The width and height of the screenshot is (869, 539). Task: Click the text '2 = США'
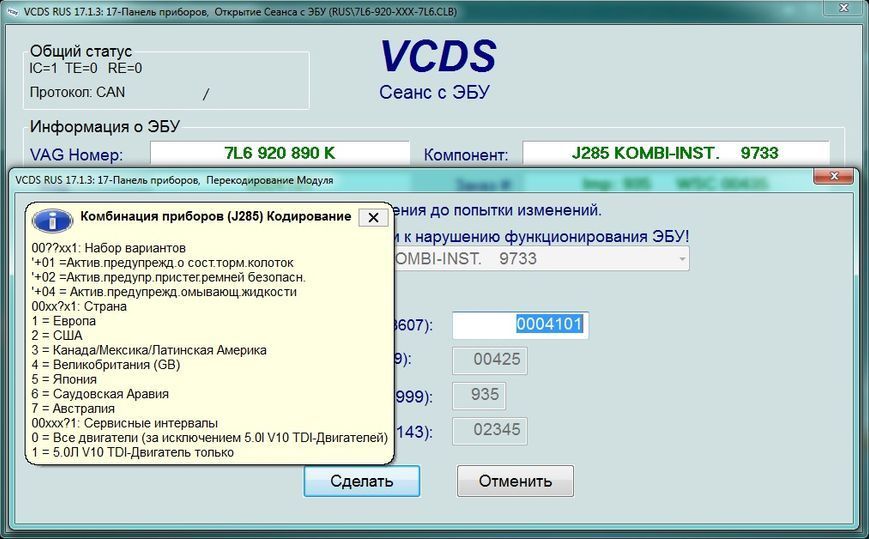[x=57, y=335]
